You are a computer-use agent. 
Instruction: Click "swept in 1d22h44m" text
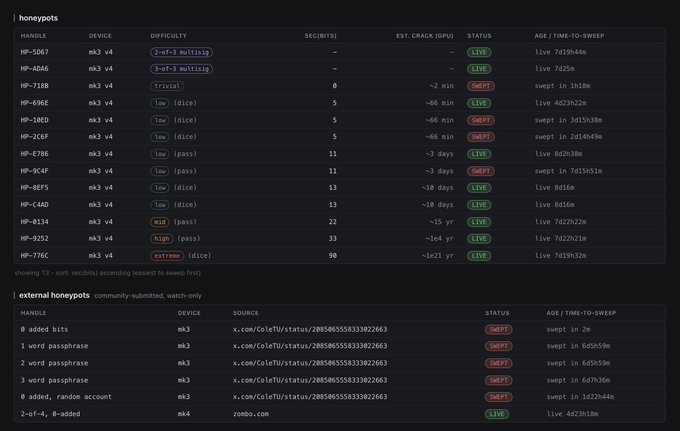tap(580, 397)
